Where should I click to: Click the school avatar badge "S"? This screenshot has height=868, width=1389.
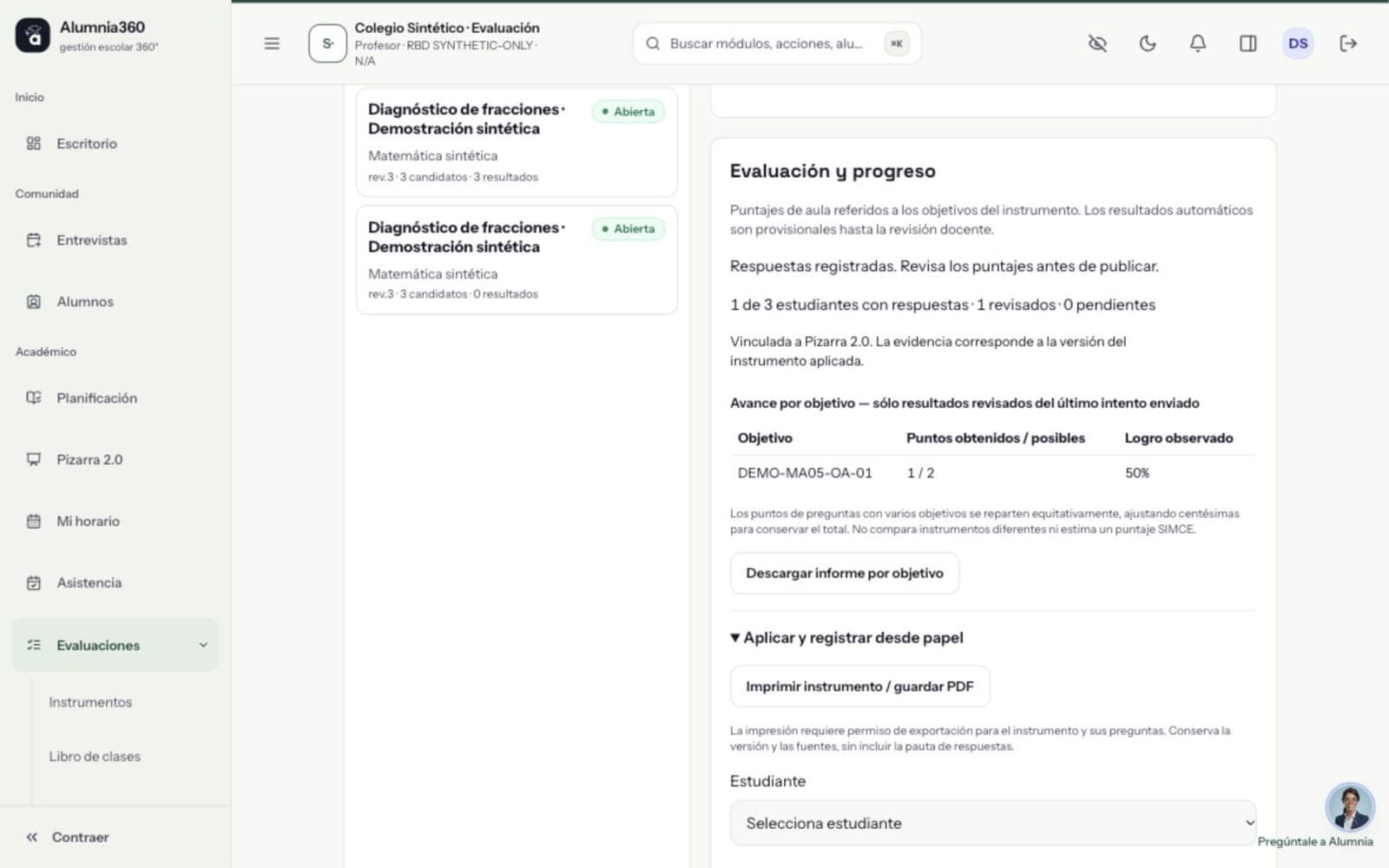point(327,43)
